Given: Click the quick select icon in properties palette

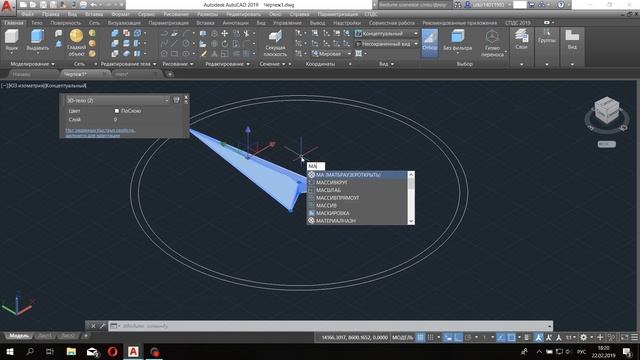Looking at the screenshot, I should click(x=176, y=100).
